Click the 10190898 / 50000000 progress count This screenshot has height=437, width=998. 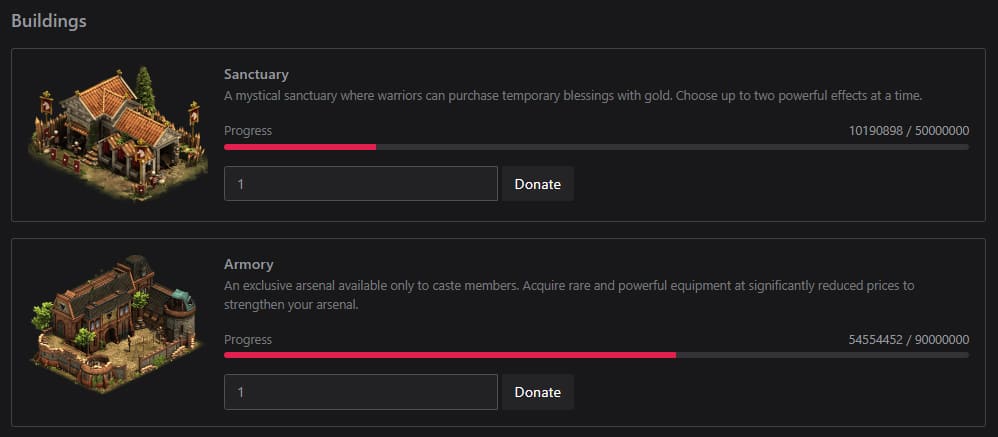coord(909,131)
